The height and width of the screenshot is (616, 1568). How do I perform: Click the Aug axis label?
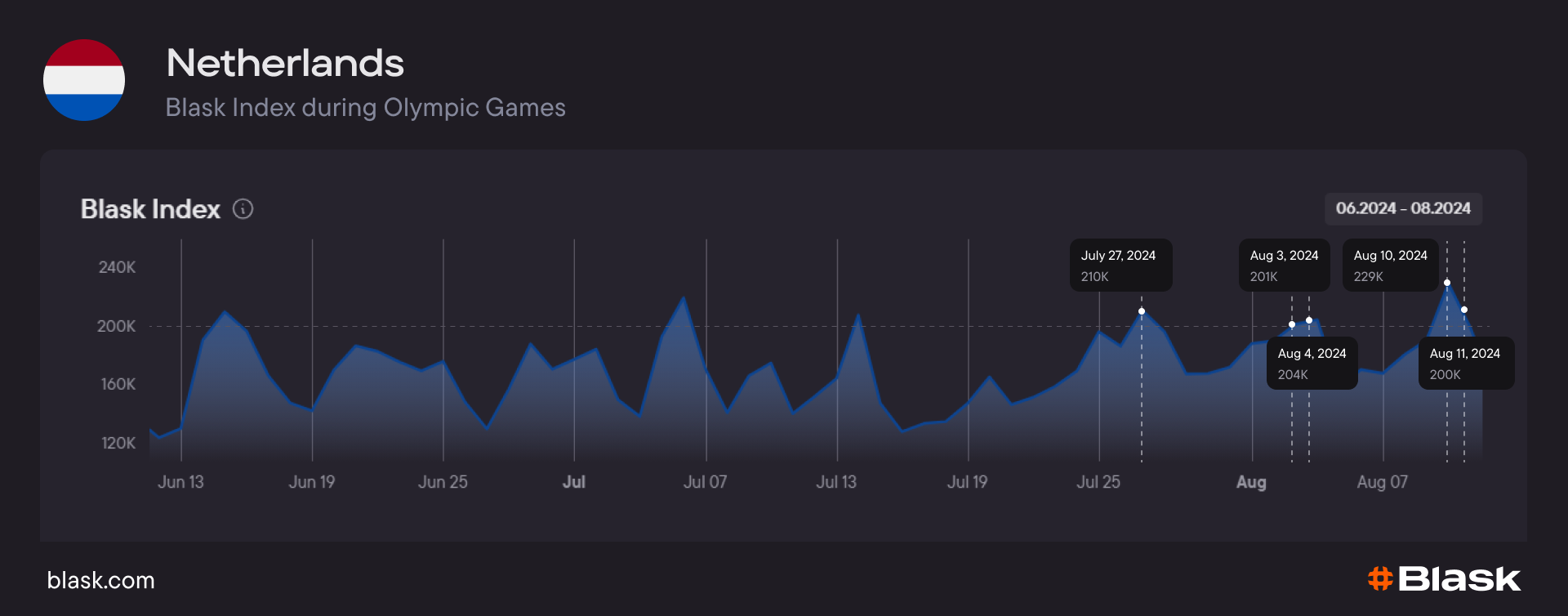click(x=1250, y=482)
